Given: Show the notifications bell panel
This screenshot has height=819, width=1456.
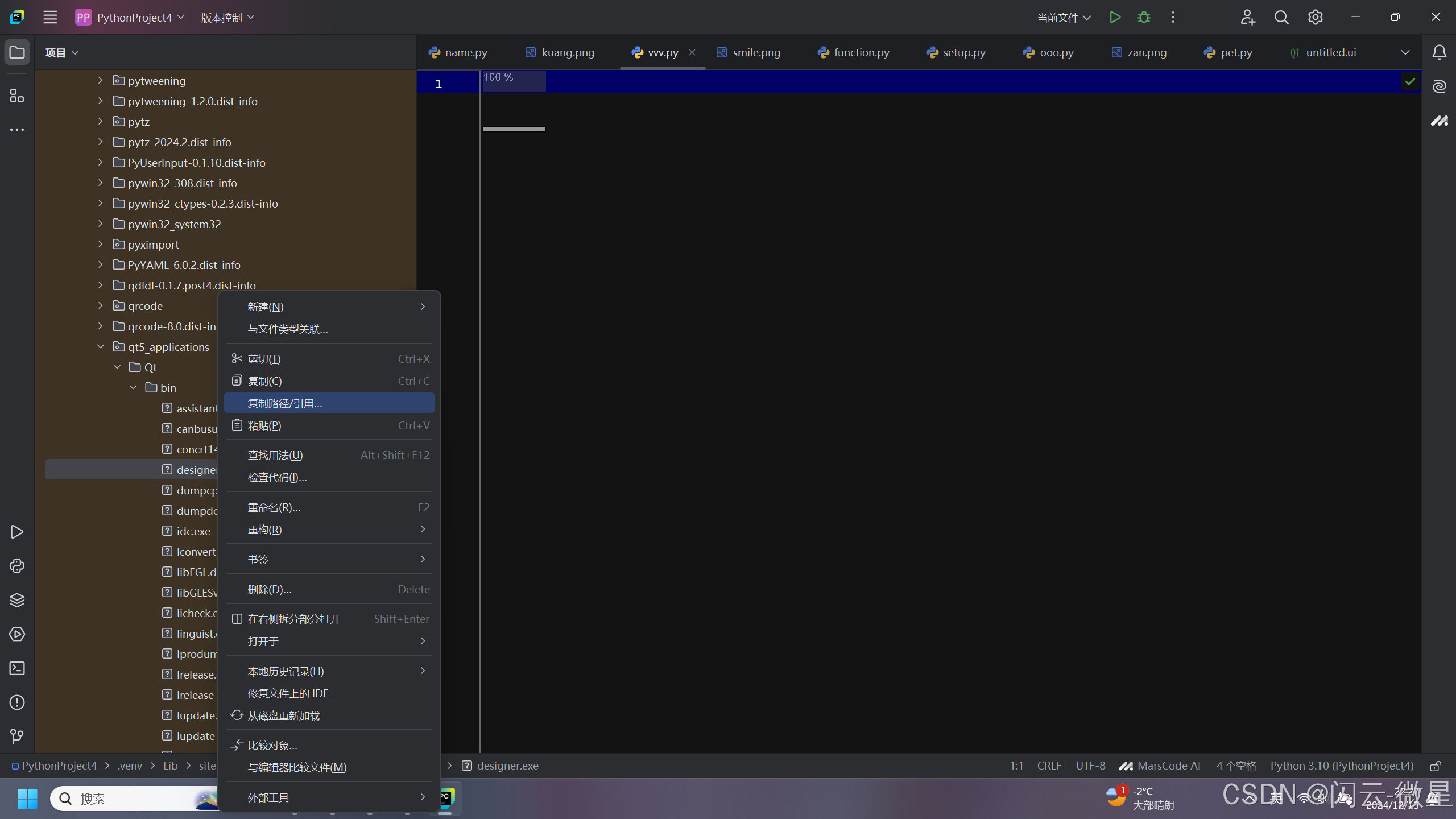Looking at the screenshot, I should pos(1440,52).
